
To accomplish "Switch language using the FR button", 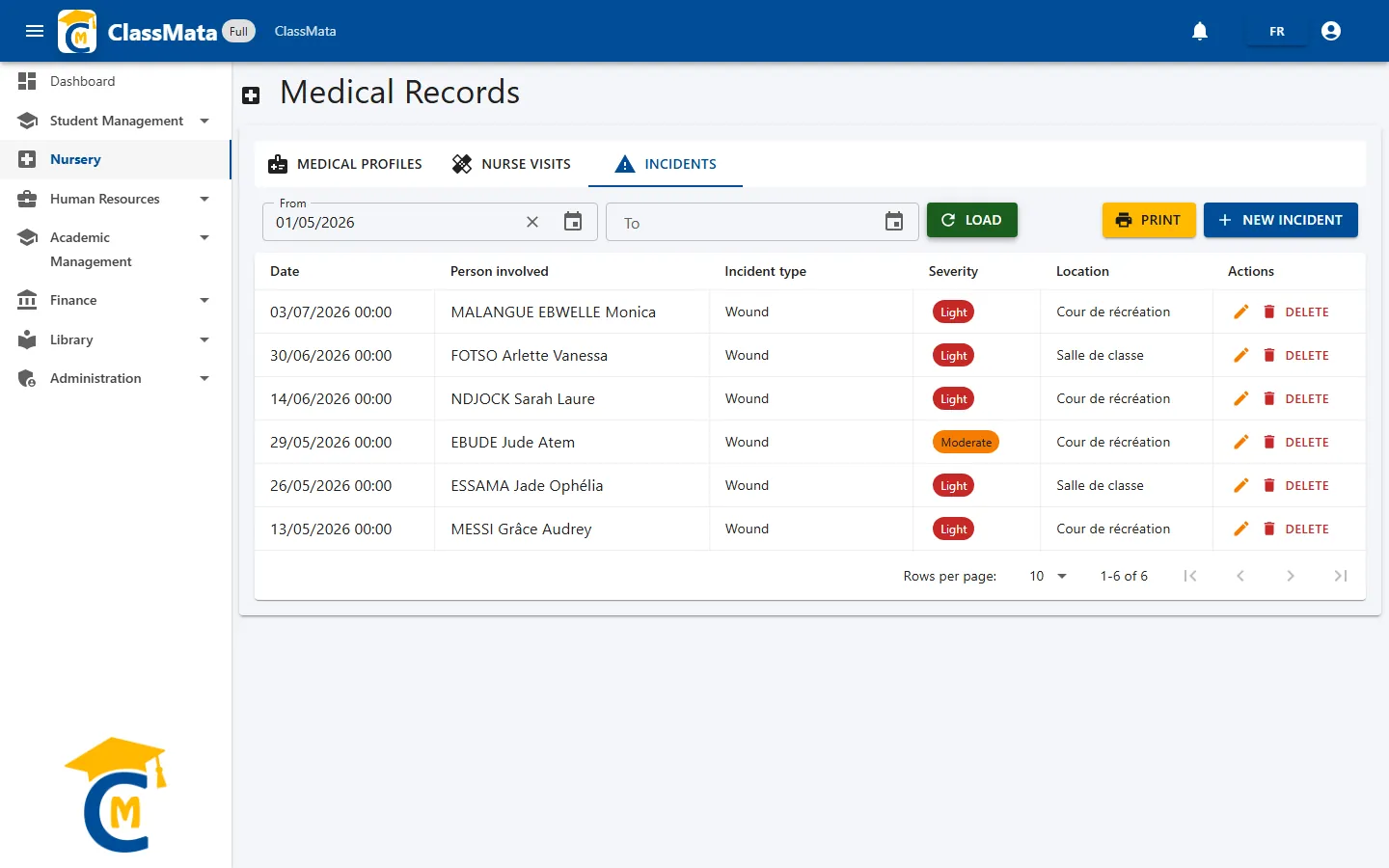I will [1277, 31].
